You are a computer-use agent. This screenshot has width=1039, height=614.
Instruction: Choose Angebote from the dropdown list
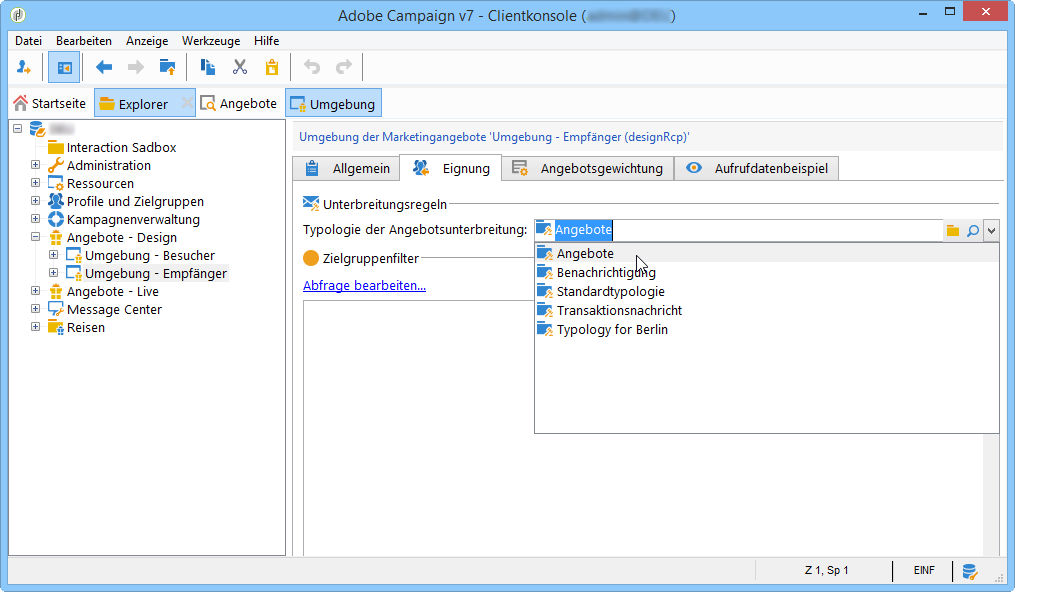tap(767, 253)
